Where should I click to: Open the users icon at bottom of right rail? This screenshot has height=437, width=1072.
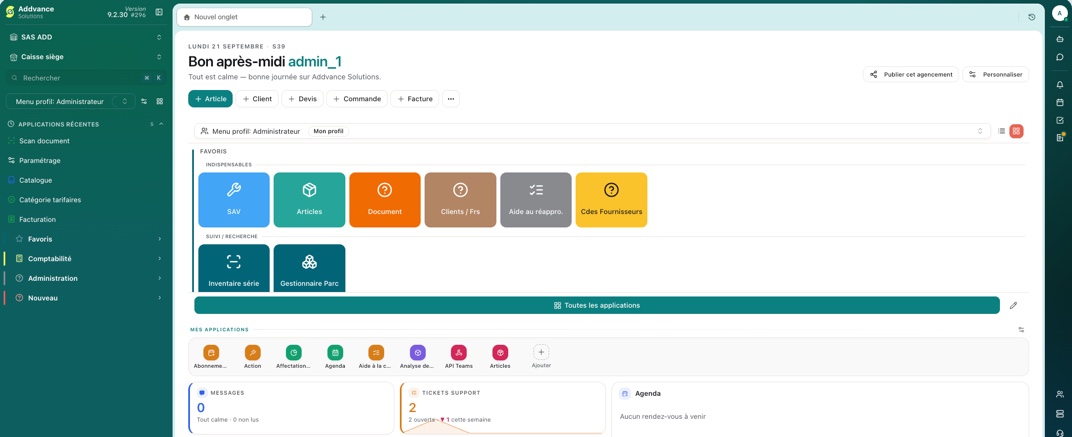(x=1060, y=395)
